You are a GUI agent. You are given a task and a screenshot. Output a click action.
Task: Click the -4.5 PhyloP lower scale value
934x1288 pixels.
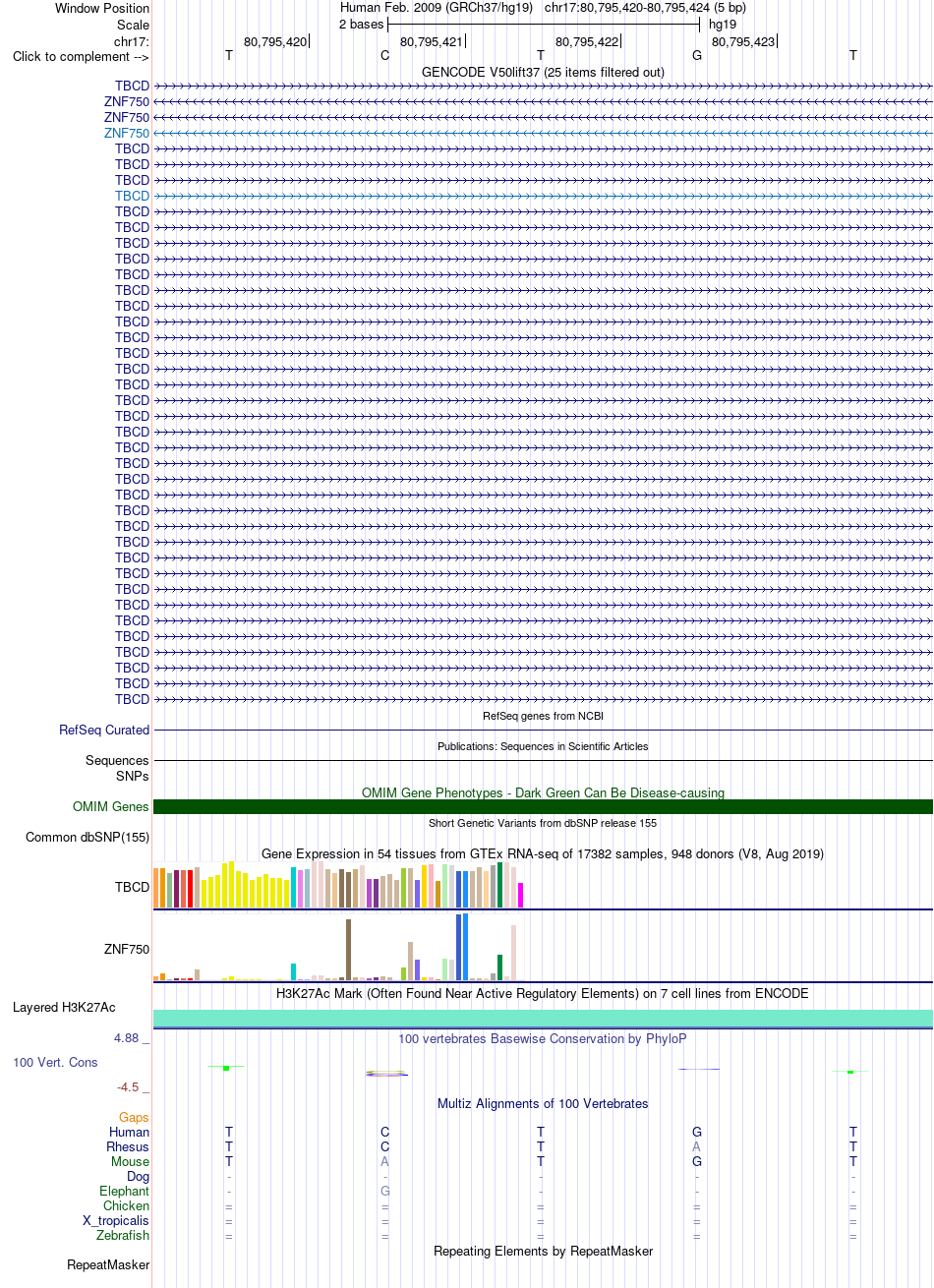click(x=132, y=1087)
